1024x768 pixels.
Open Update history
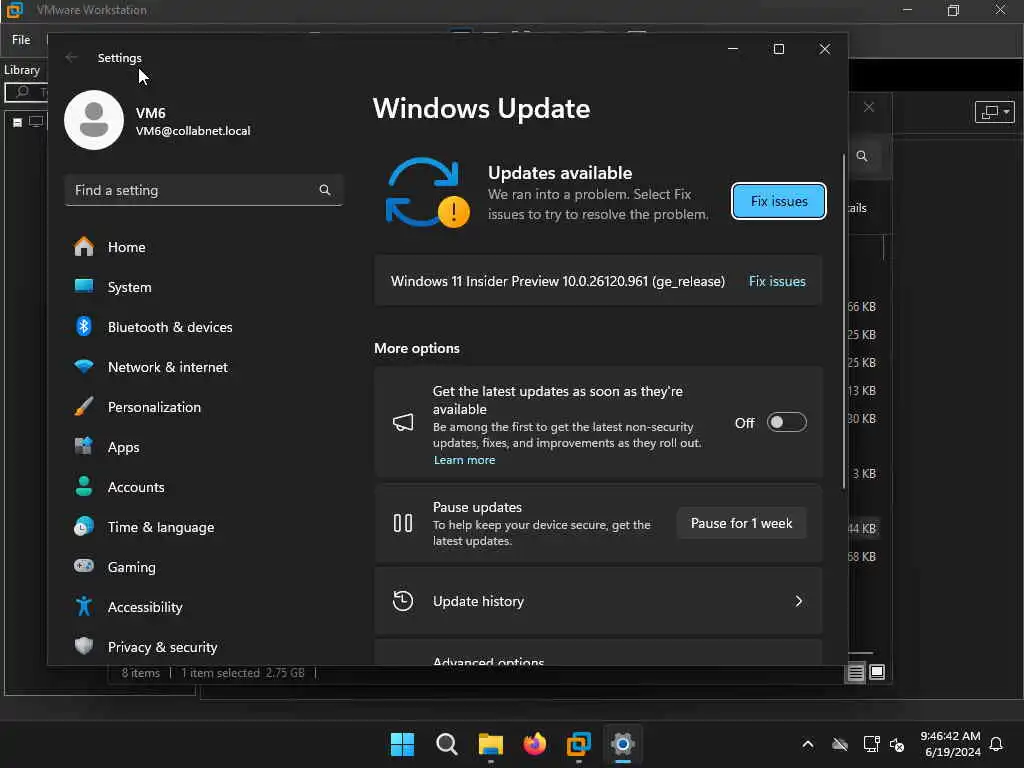pyautogui.click(x=598, y=601)
